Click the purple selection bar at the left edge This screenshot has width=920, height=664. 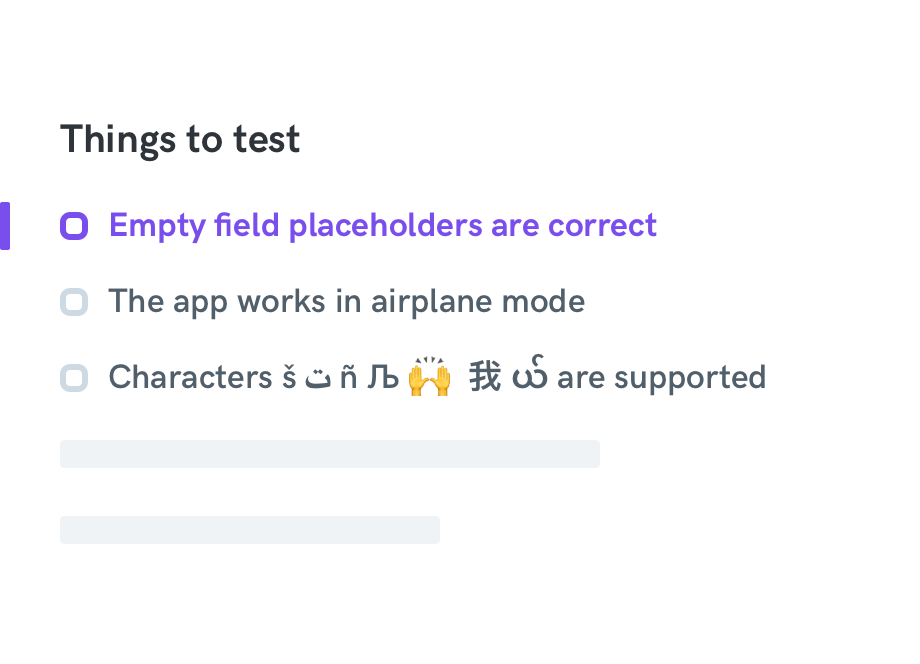5,226
